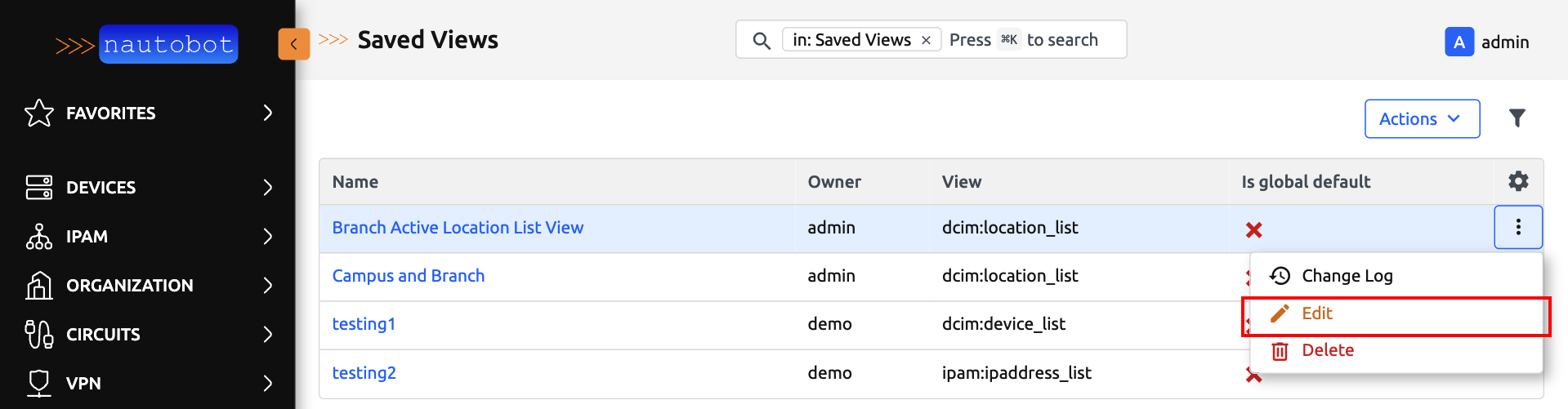Click the nautobot logo
1568x409 pixels.
click(147, 44)
